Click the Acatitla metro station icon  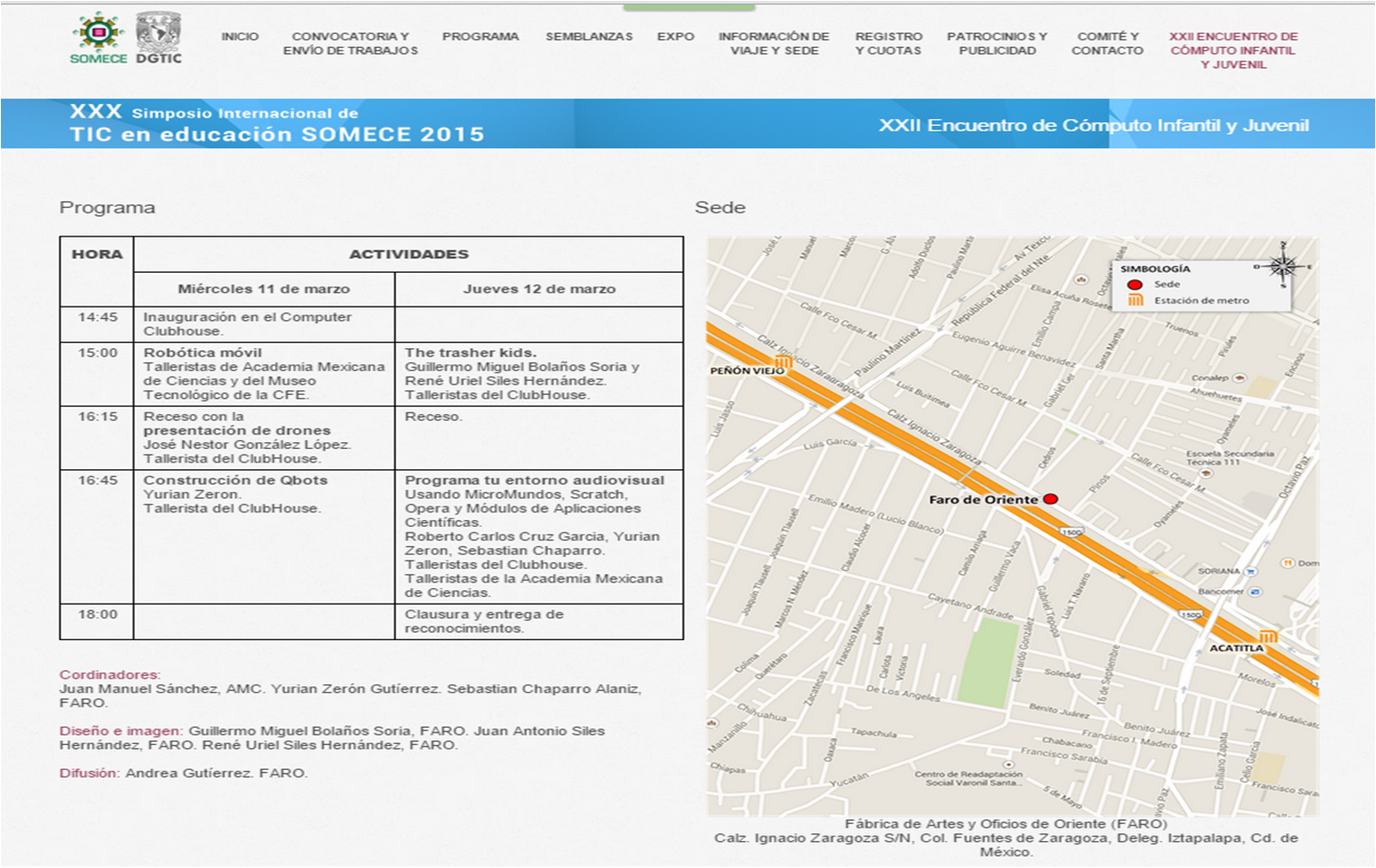tap(1268, 635)
